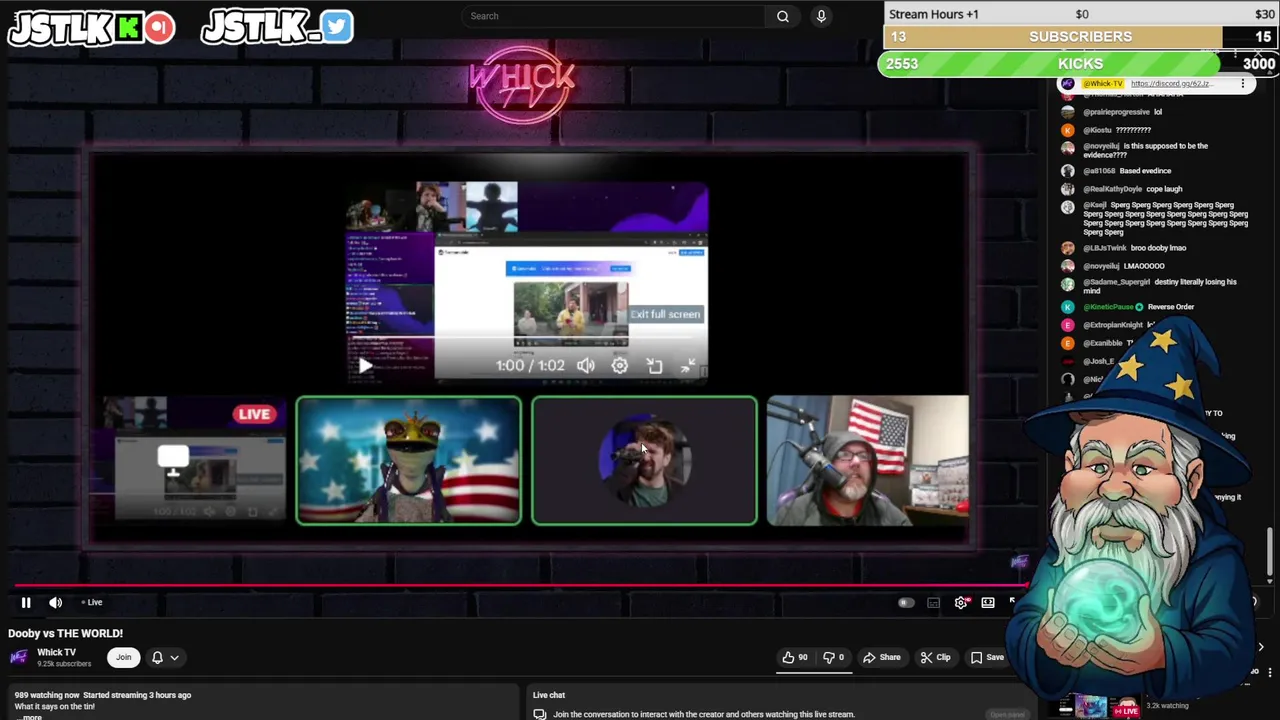Toggle autoplay switch in player controls

click(x=906, y=602)
